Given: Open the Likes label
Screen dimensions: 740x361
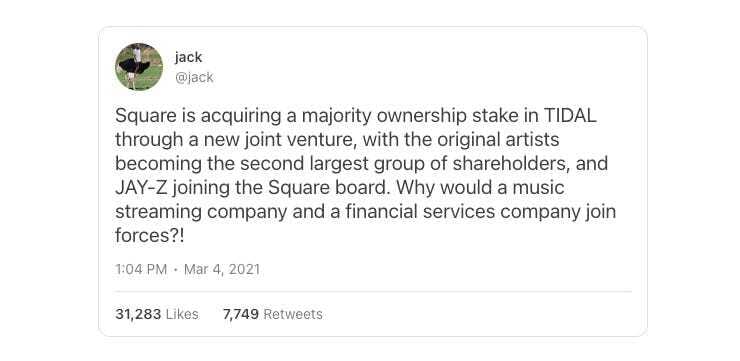Looking at the screenshot, I should 182,314.
